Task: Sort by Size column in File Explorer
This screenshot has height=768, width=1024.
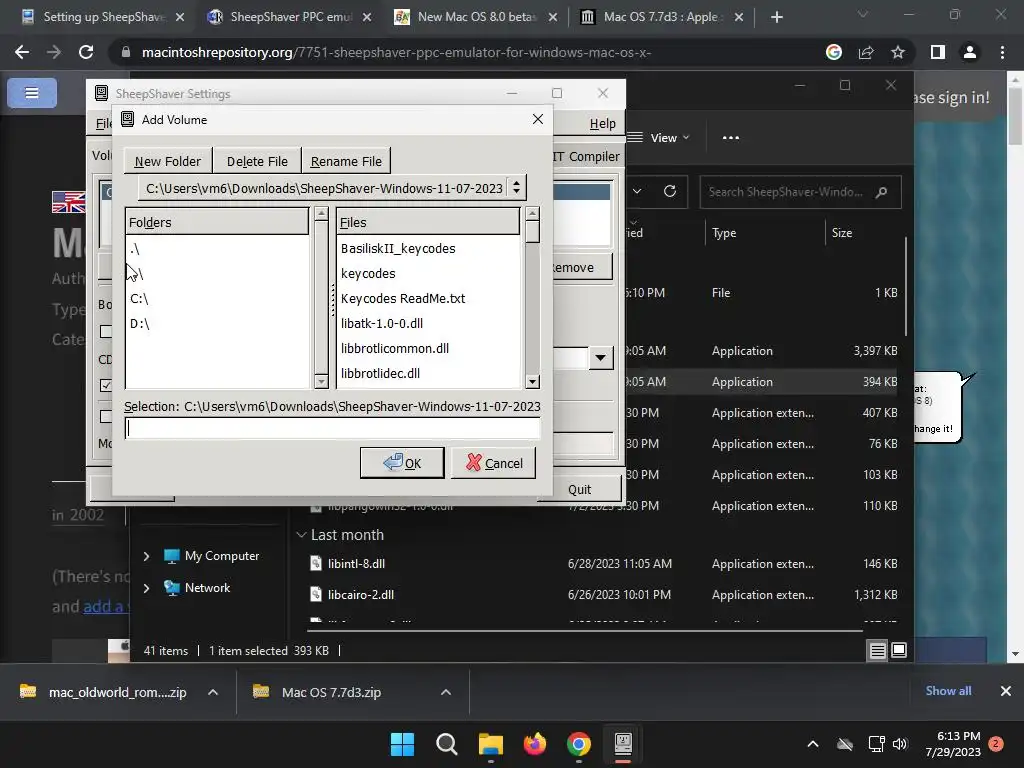Action: click(842, 232)
